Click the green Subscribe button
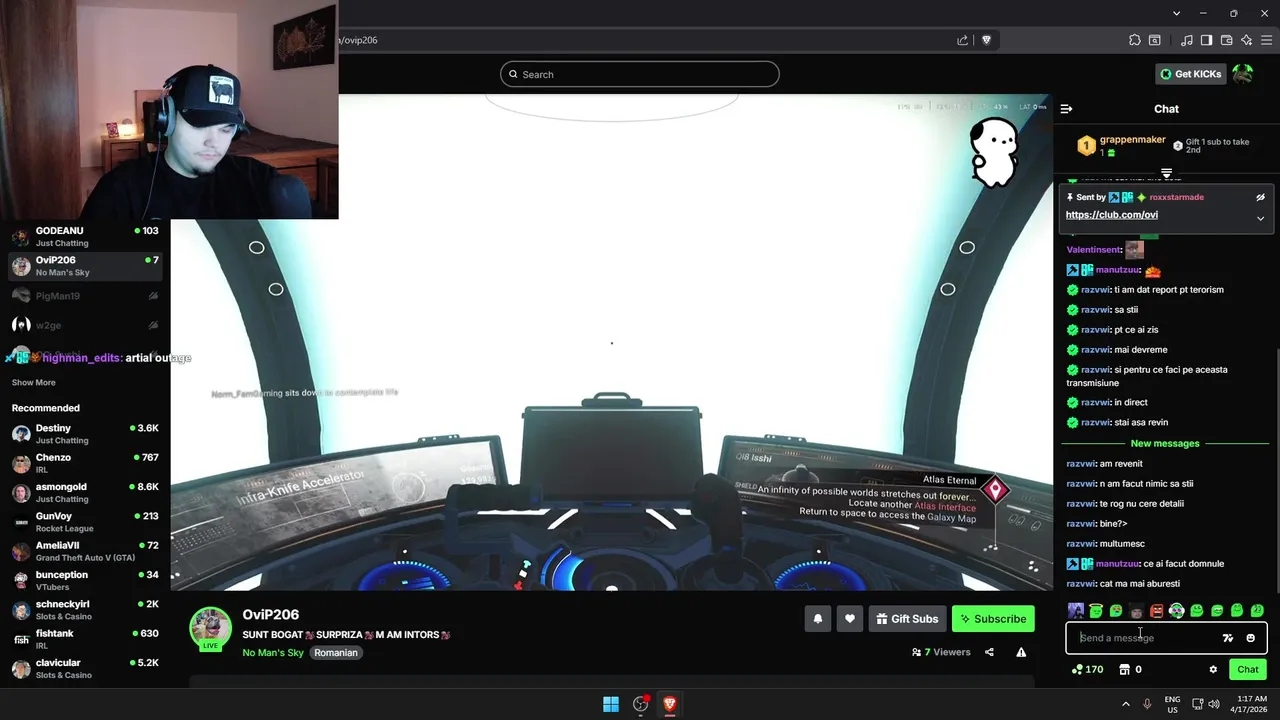This screenshot has width=1280, height=720. pos(993,619)
